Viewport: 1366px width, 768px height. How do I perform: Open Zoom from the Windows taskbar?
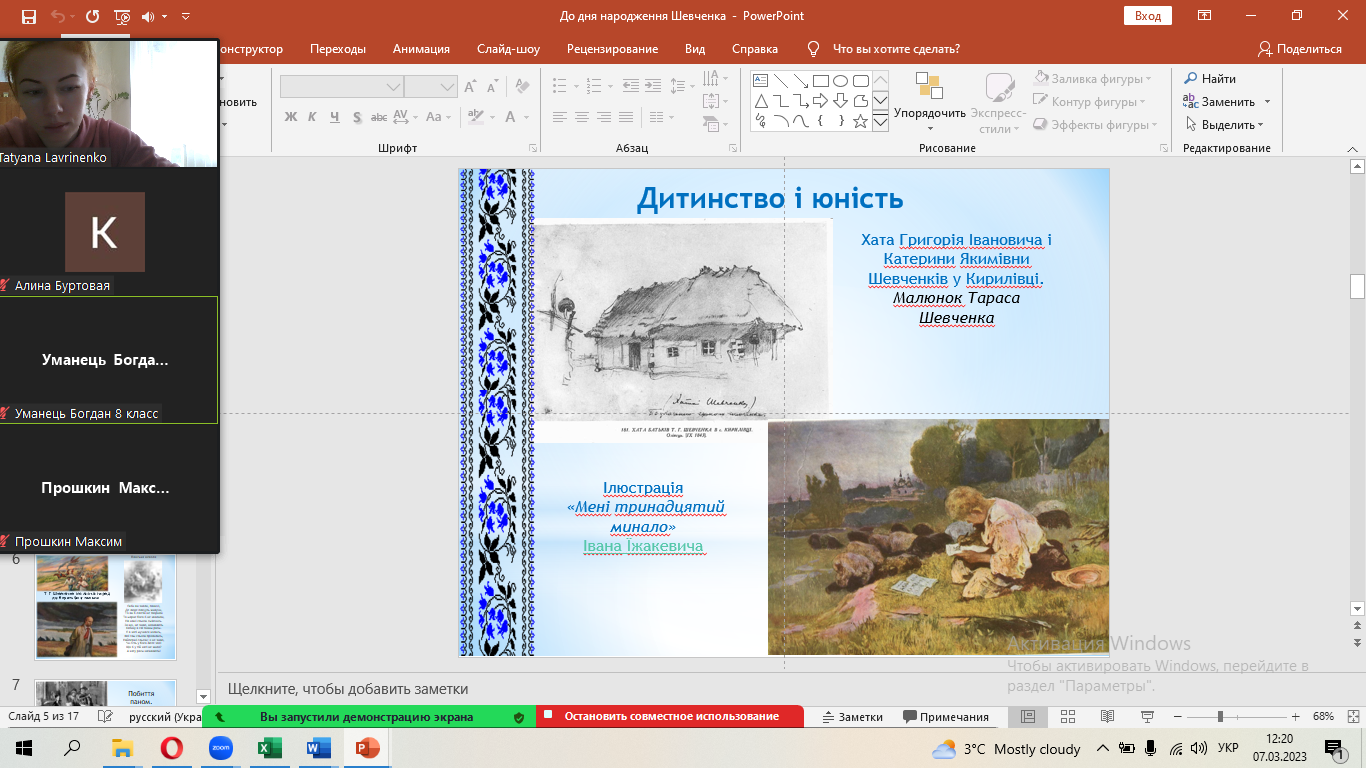point(220,748)
